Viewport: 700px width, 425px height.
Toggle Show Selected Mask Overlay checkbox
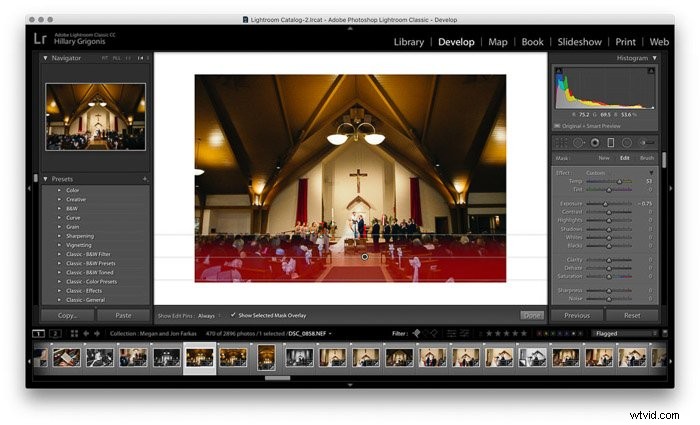click(x=233, y=315)
